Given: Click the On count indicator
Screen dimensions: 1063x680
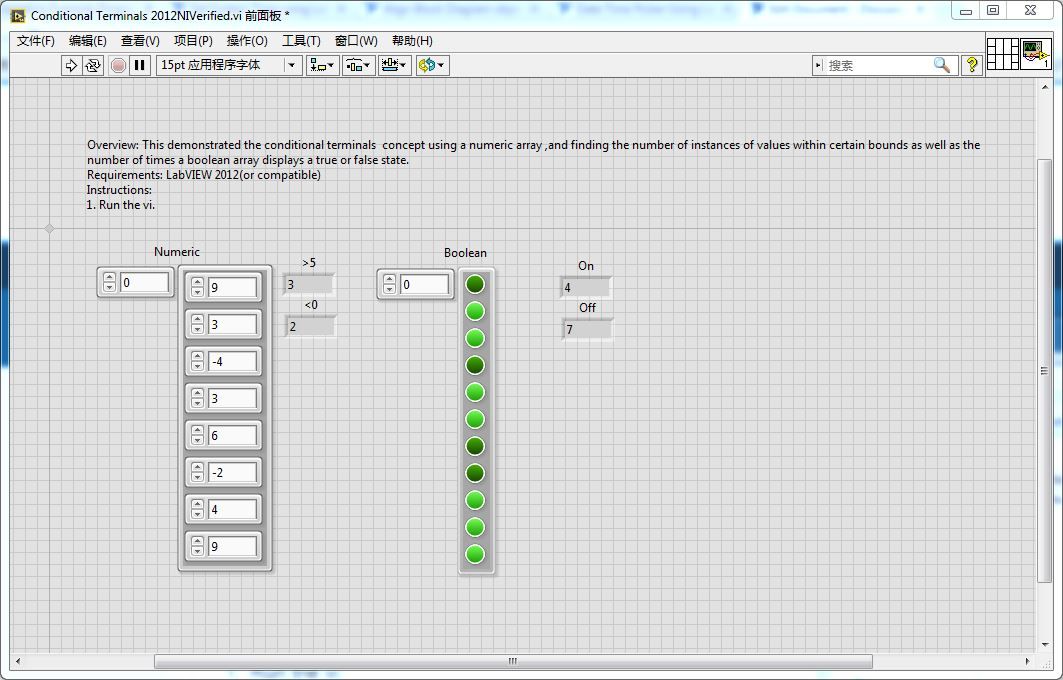Looking at the screenshot, I should click(586, 287).
